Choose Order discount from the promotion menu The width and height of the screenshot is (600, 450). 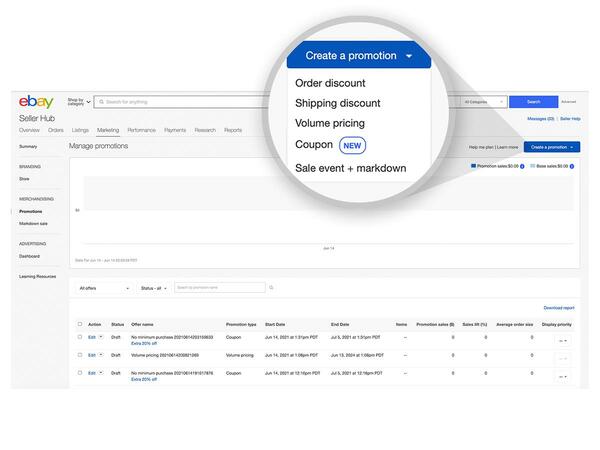[330, 83]
